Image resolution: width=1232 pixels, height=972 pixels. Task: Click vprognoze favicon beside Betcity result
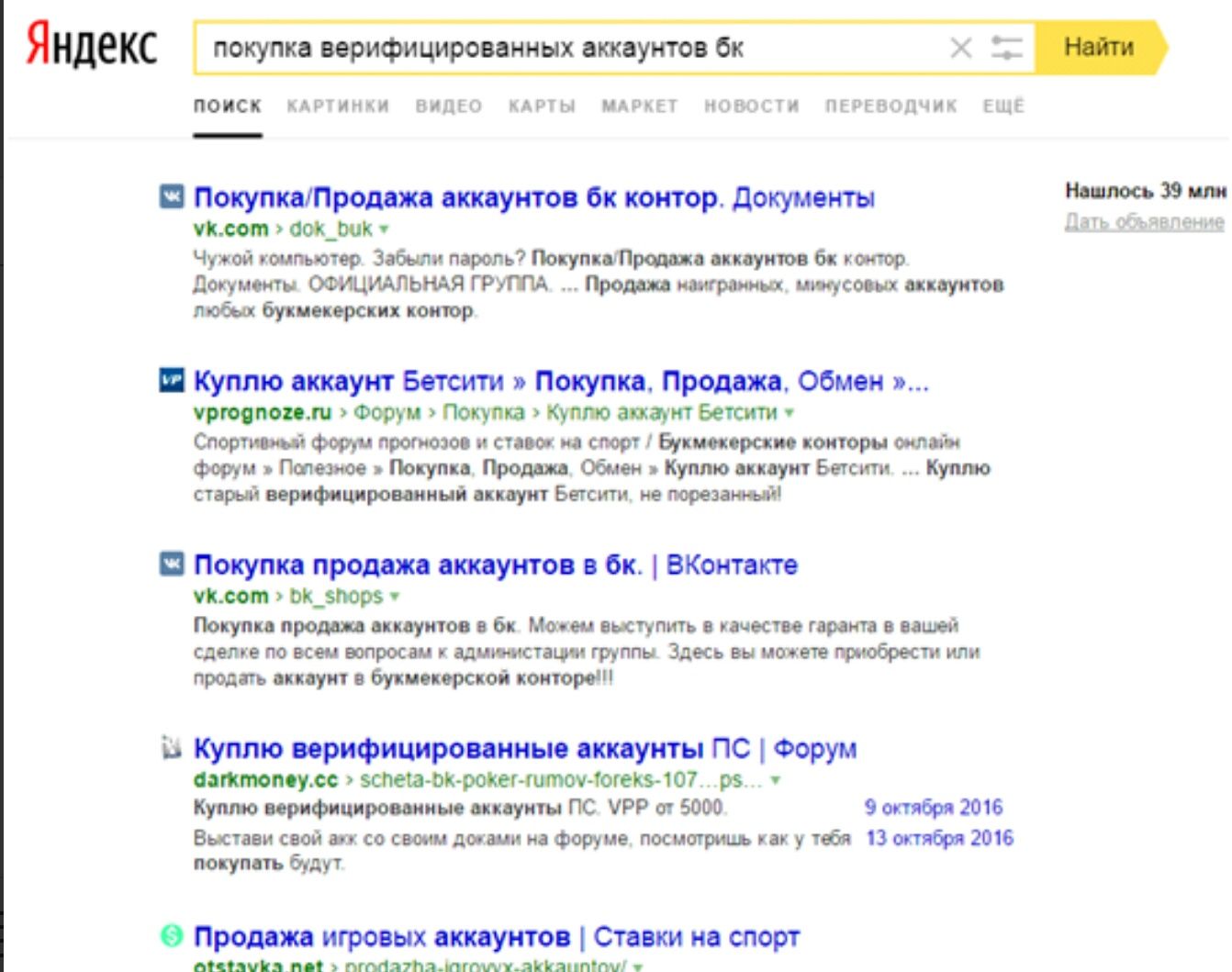(172, 380)
